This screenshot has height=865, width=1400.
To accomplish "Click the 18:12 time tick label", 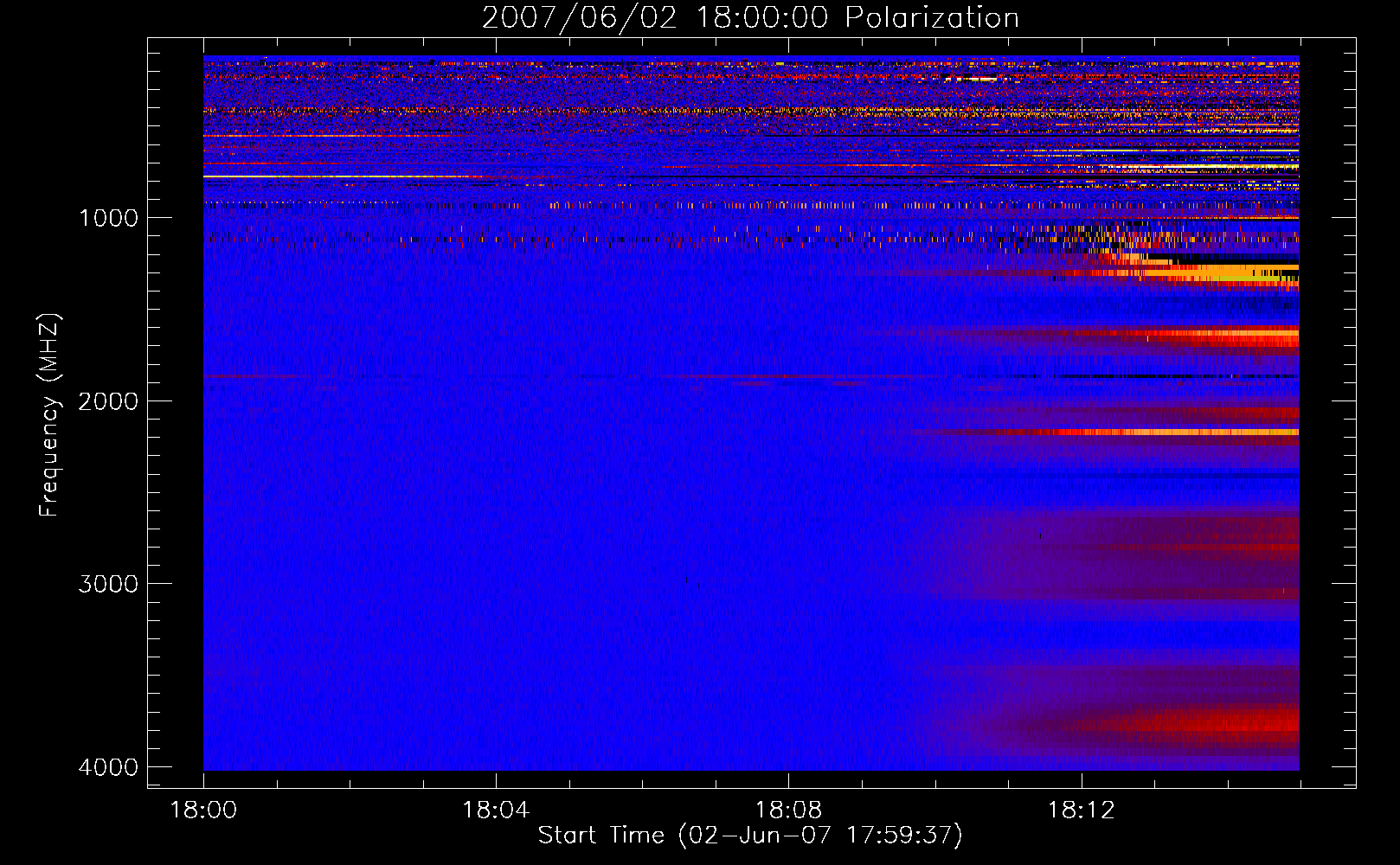I will pyautogui.click(x=1081, y=811).
